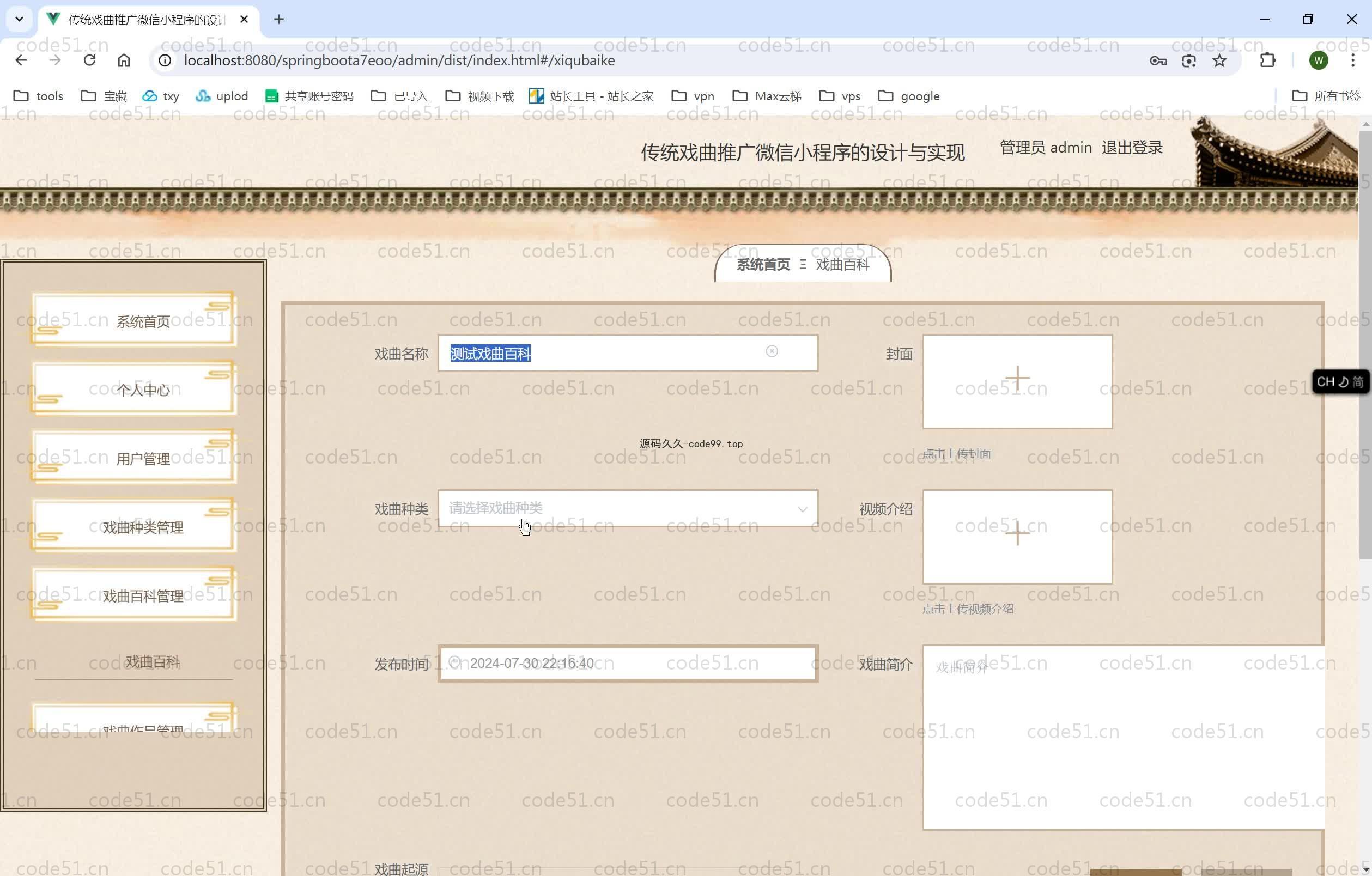
Task: Open the Chrome profile avatar W
Action: tap(1319, 60)
